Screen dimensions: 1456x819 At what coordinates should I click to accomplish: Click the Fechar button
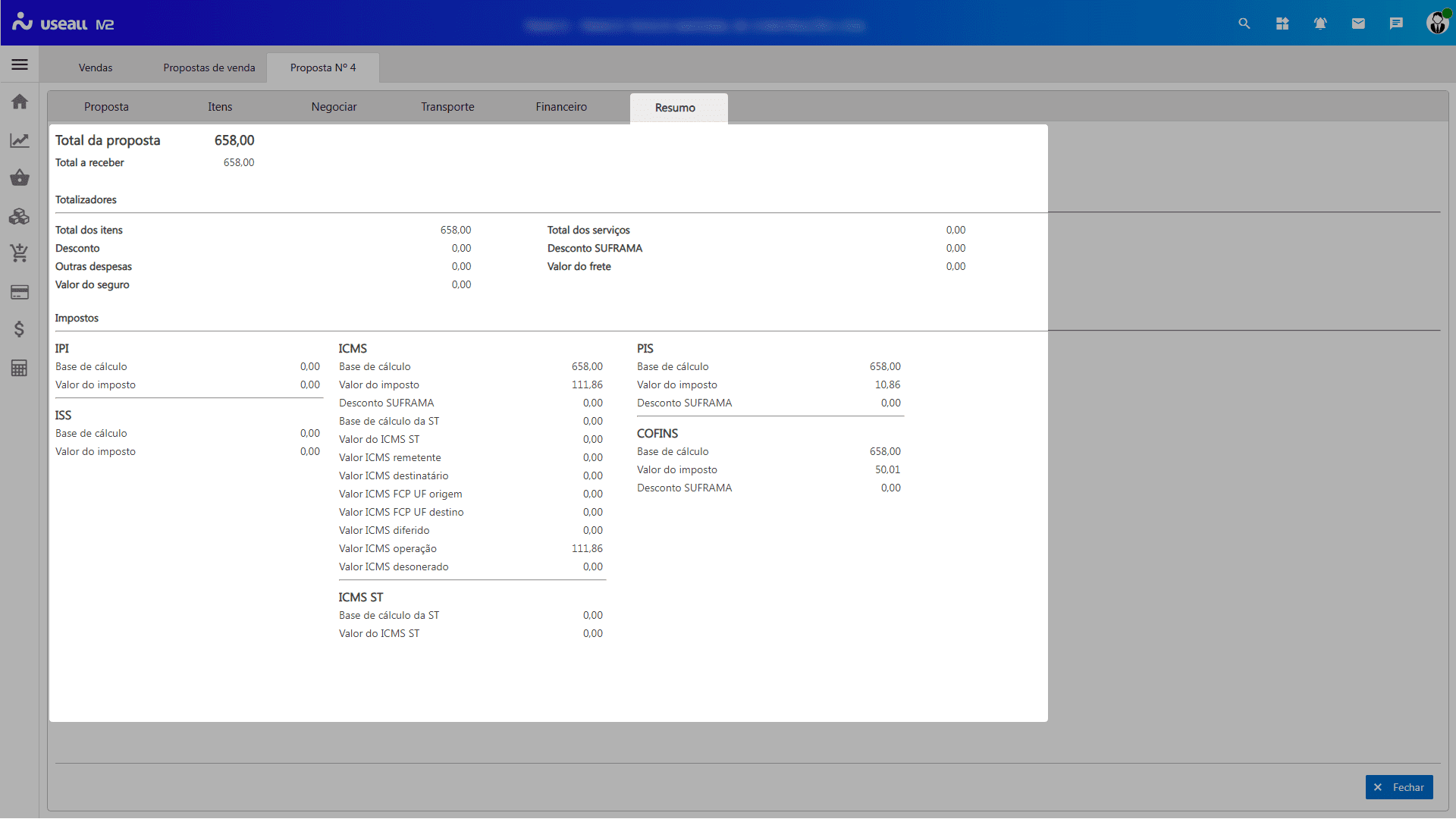tap(1399, 787)
